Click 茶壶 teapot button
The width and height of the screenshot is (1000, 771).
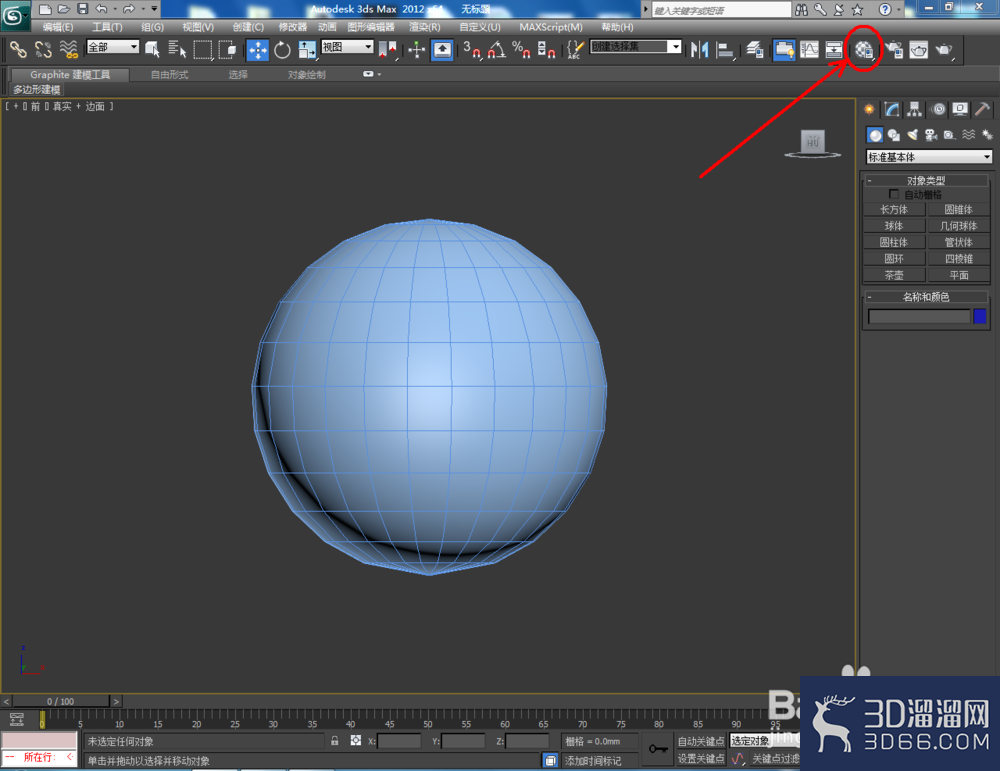click(x=893, y=275)
